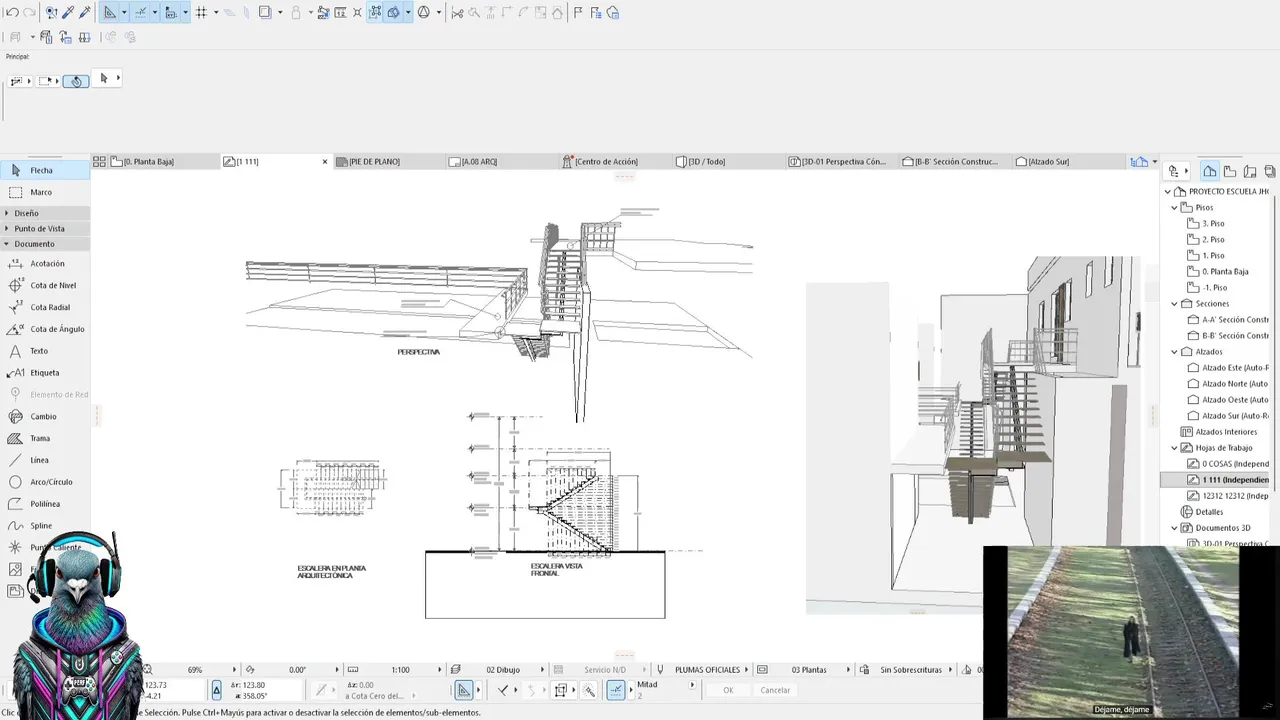1280x720 pixels.
Task: Expand the Punto de Vista section
Action: click(45, 228)
